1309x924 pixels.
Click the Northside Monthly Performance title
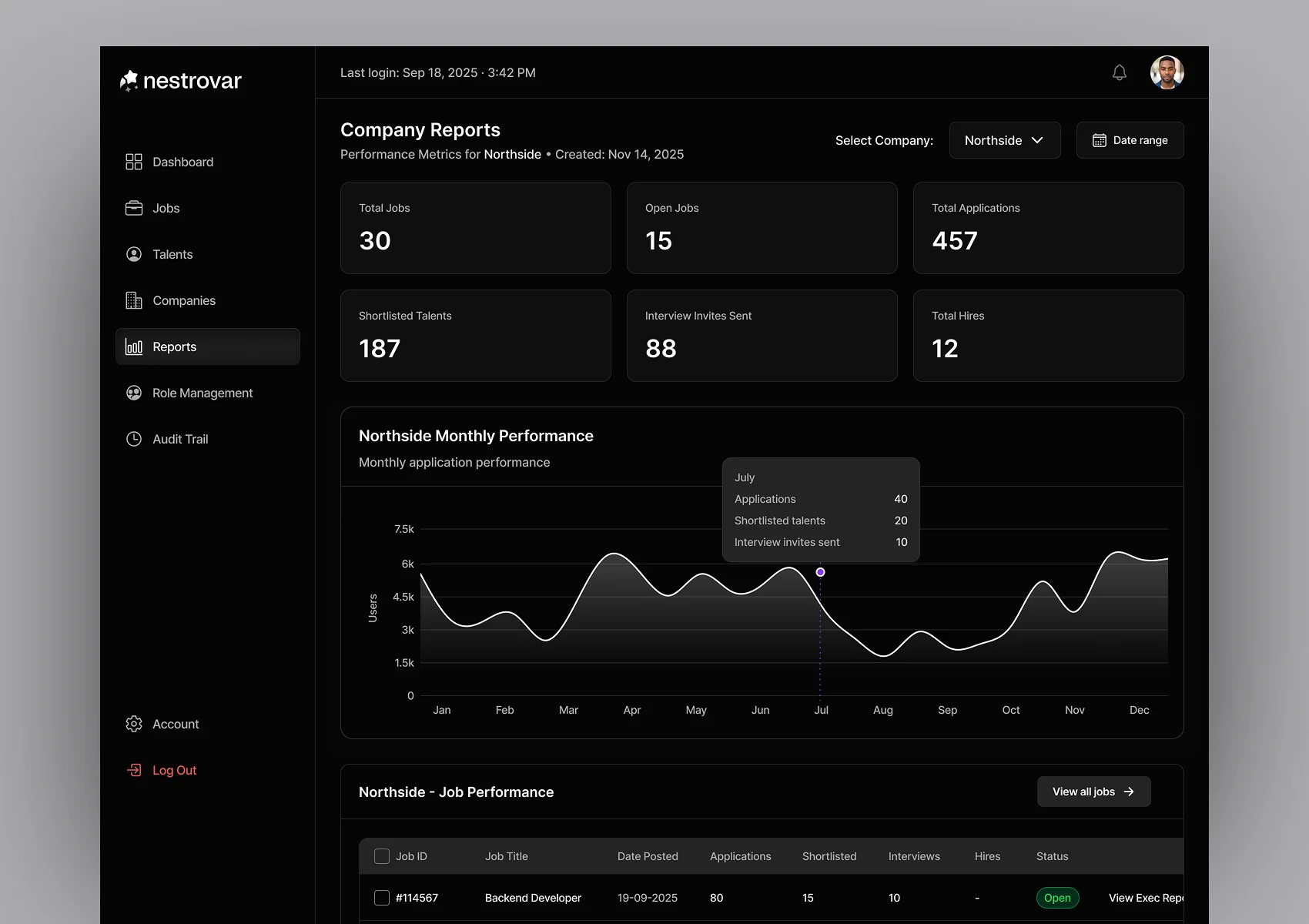476,436
